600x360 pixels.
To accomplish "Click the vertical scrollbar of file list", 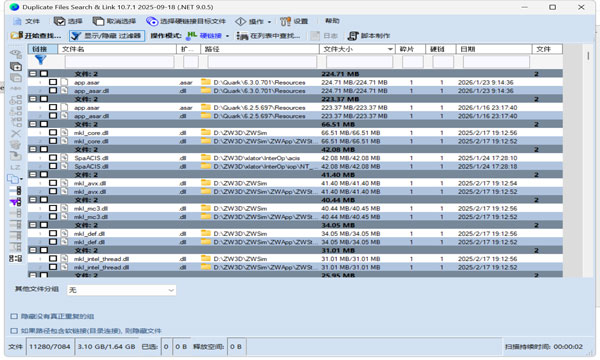I will (x=588, y=161).
